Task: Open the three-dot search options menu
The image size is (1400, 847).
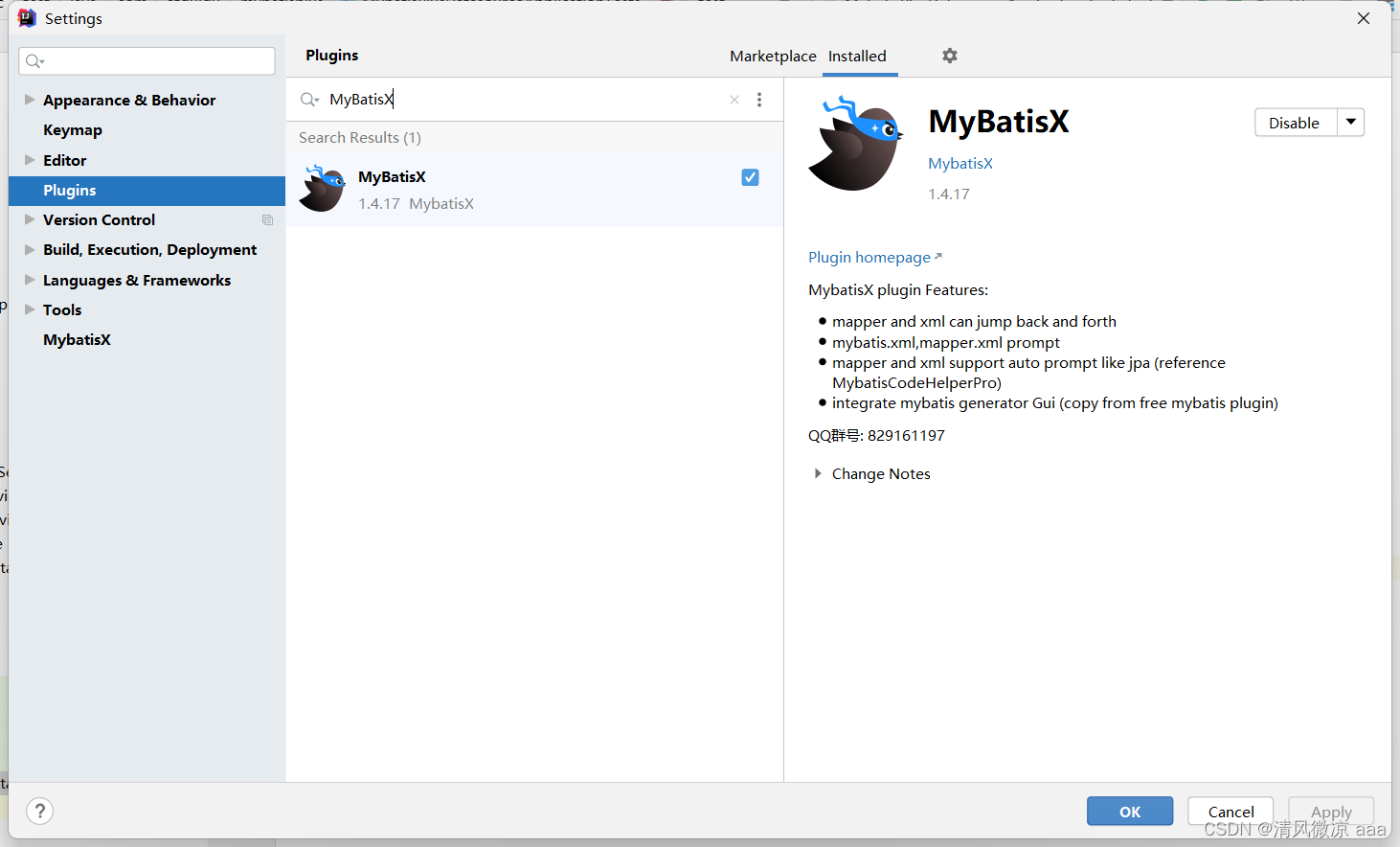Action: (759, 99)
